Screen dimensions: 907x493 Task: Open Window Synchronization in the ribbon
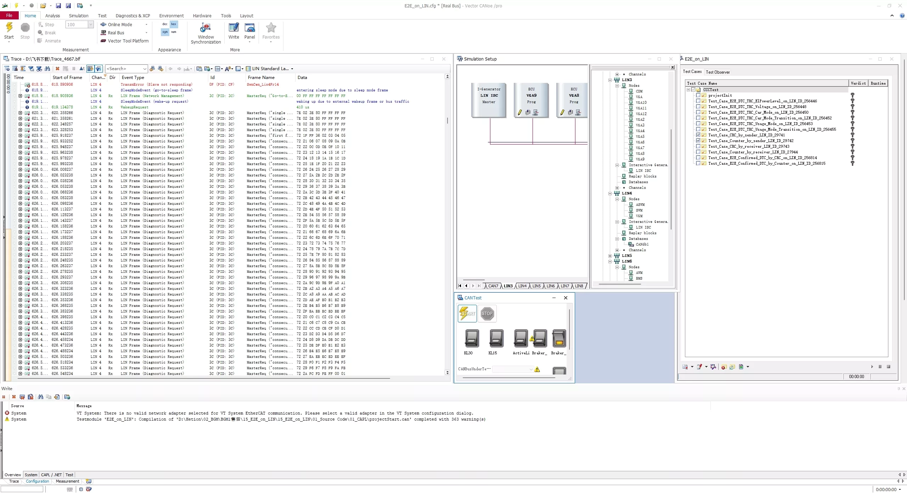point(205,34)
